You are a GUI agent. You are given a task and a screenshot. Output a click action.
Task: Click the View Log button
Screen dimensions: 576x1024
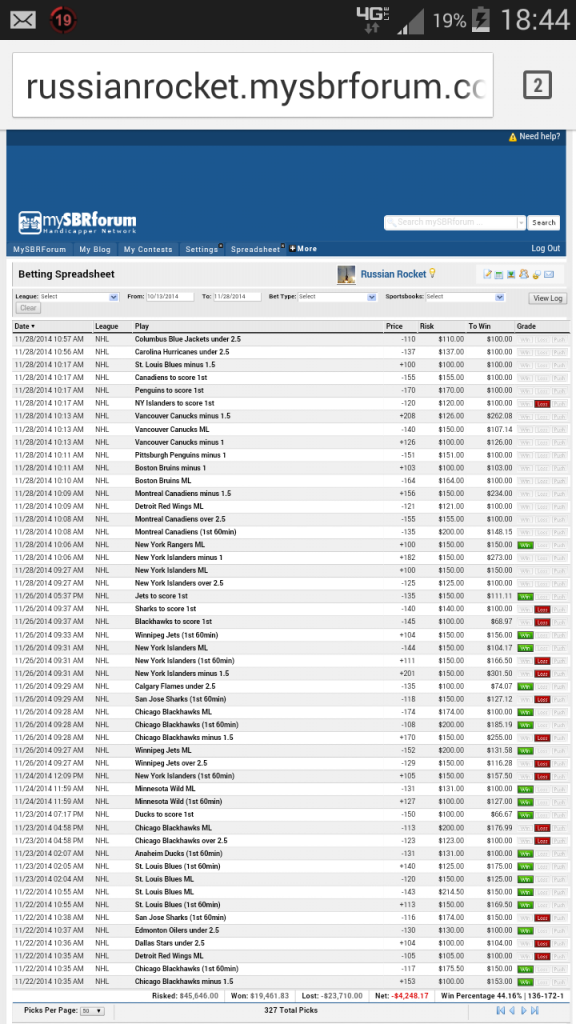point(547,298)
